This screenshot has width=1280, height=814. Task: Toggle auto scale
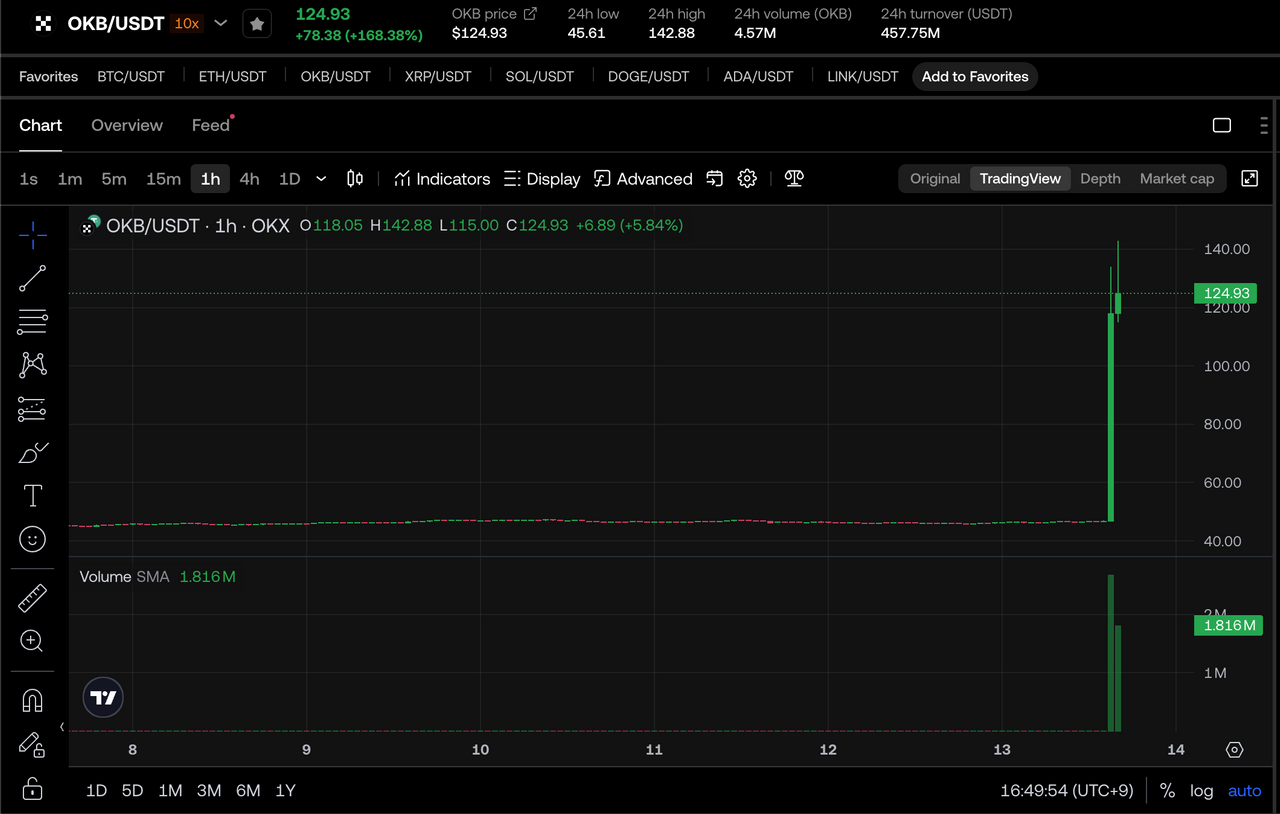coord(1245,791)
